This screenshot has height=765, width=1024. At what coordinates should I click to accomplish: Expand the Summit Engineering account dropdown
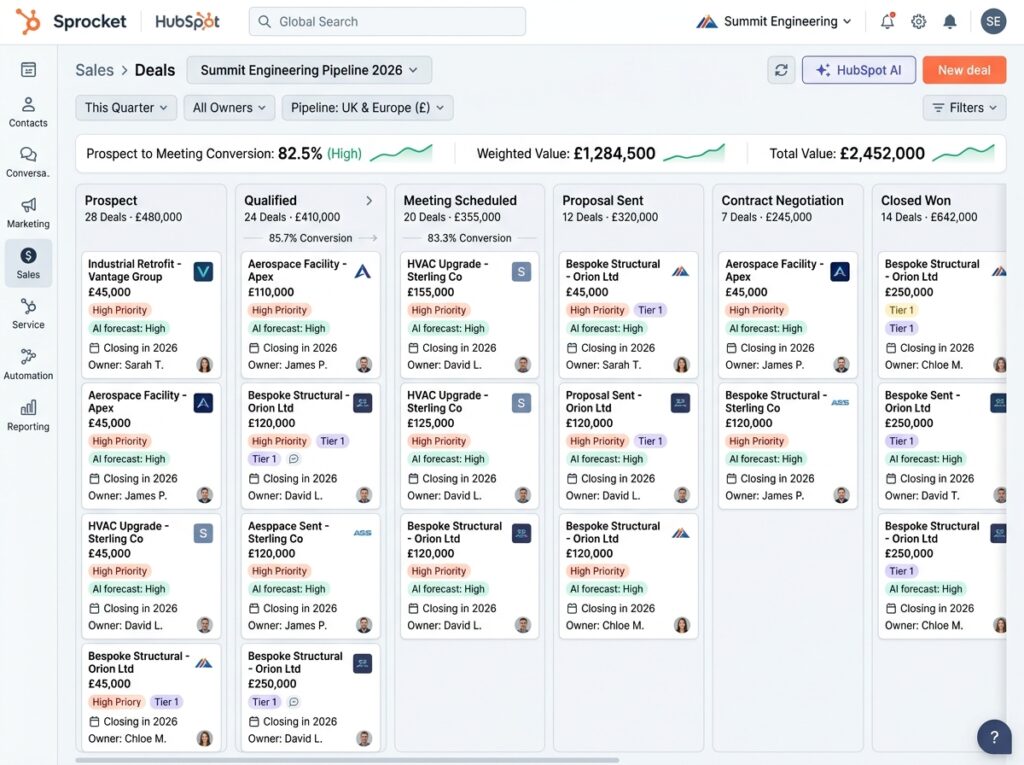(774, 22)
